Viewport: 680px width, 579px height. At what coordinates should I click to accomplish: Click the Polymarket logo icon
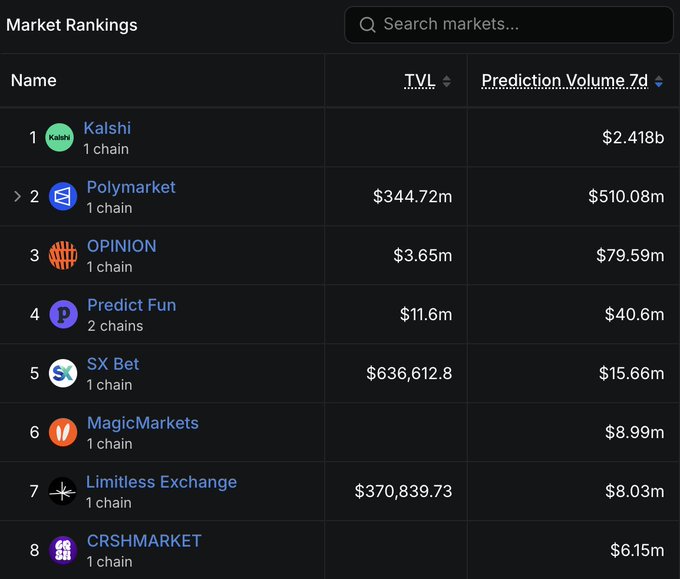click(x=63, y=196)
